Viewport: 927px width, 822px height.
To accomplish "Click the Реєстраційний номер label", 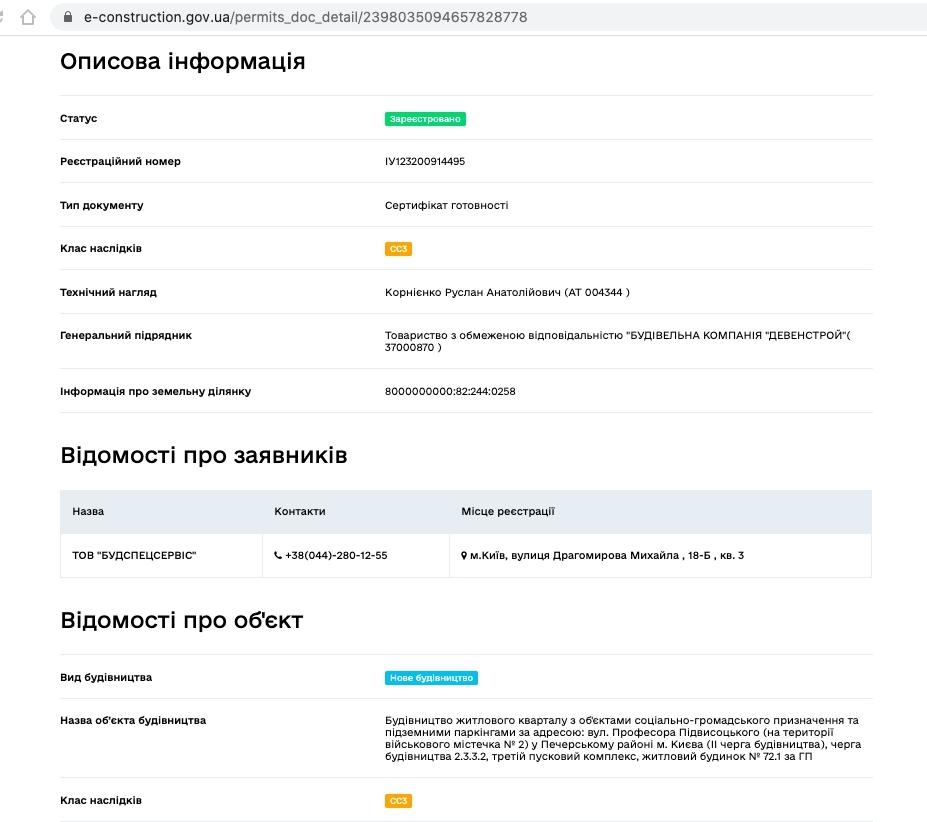I will pyautogui.click(x=121, y=161).
